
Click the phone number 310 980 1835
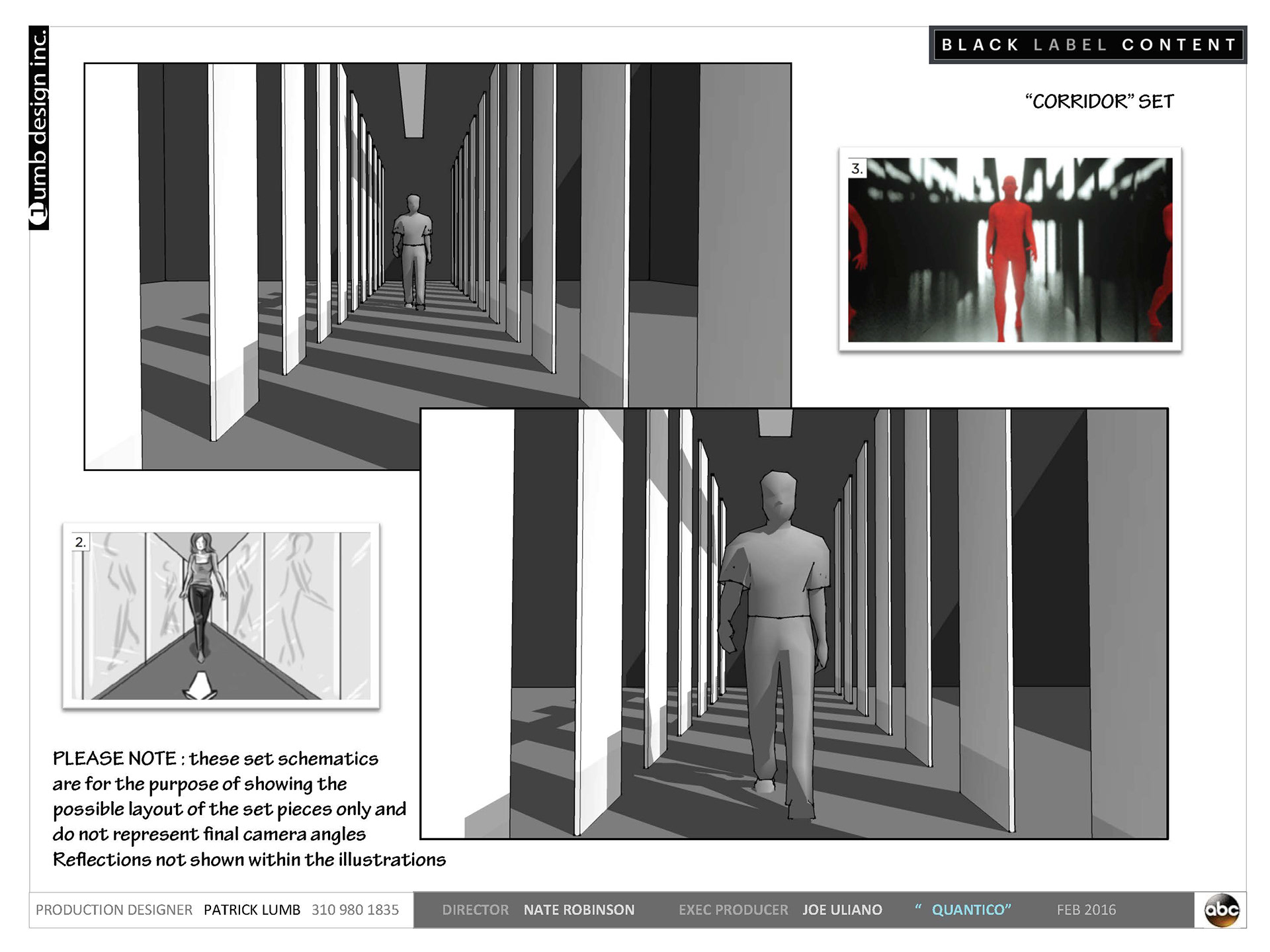pyautogui.click(x=355, y=910)
